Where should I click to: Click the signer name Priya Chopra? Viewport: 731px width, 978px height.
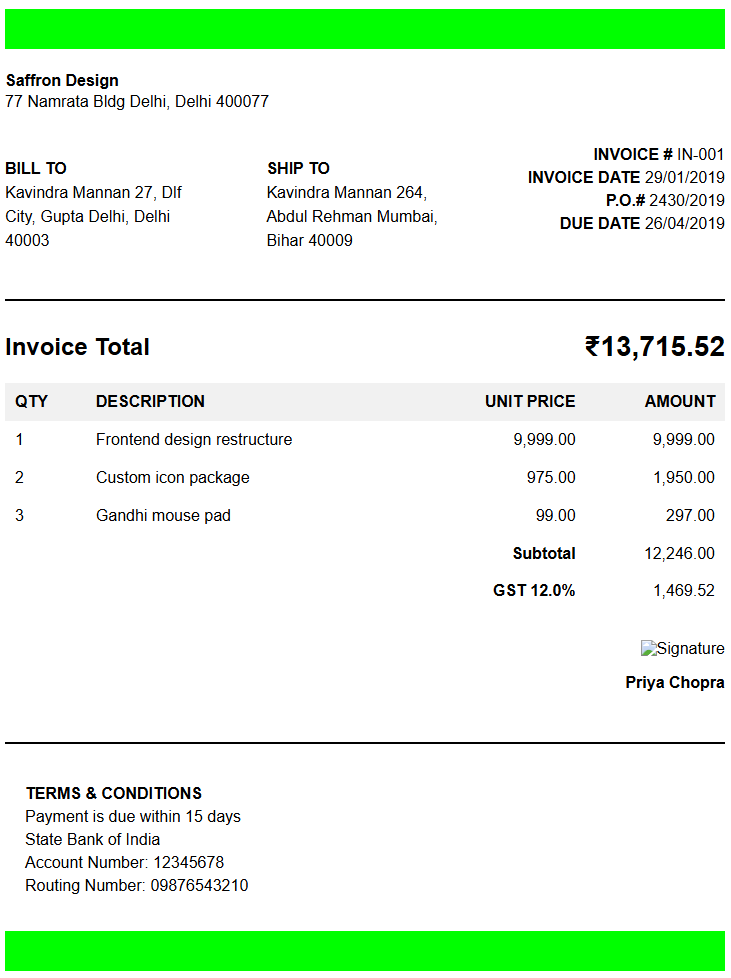[675, 682]
